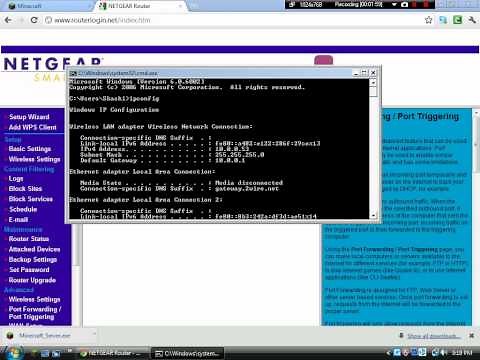Go back using the browser back arrow
This screenshot has width=480, height=360.
[8, 20]
